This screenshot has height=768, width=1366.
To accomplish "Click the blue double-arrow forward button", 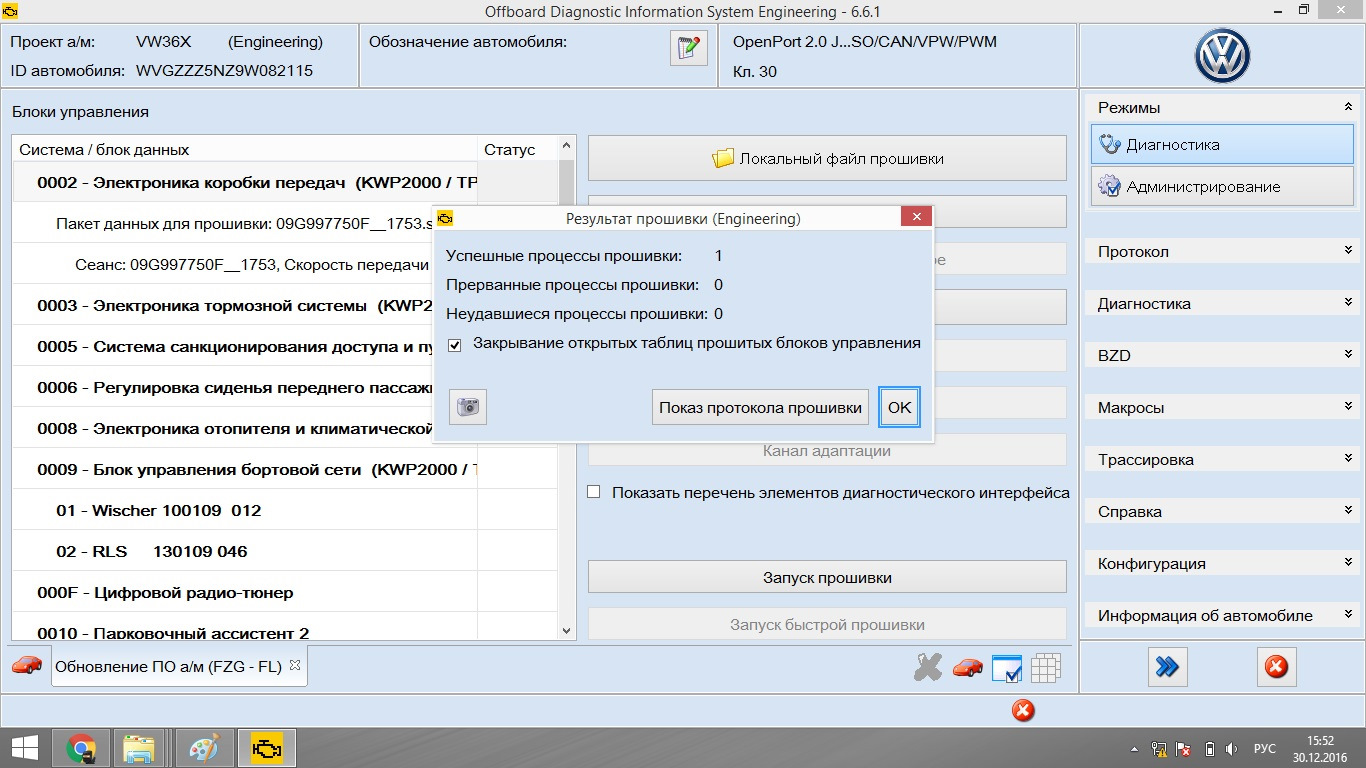I will 1167,666.
